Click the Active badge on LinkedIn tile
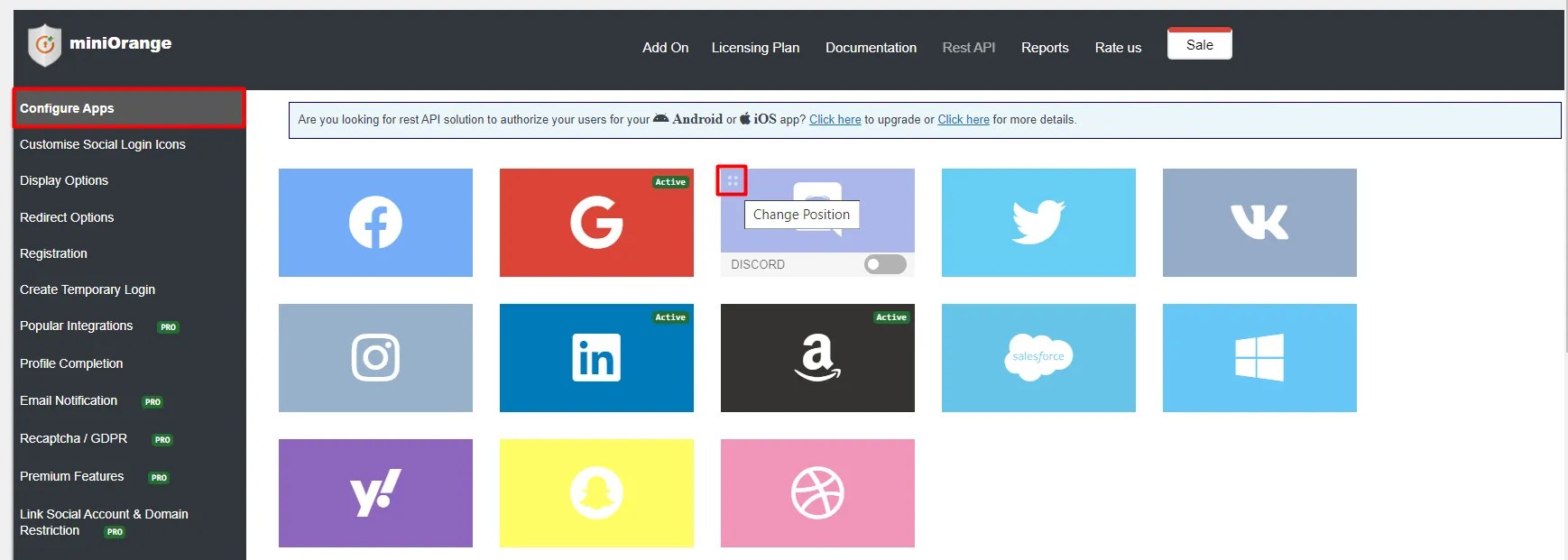The image size is (1568, 560). (670, 317)
